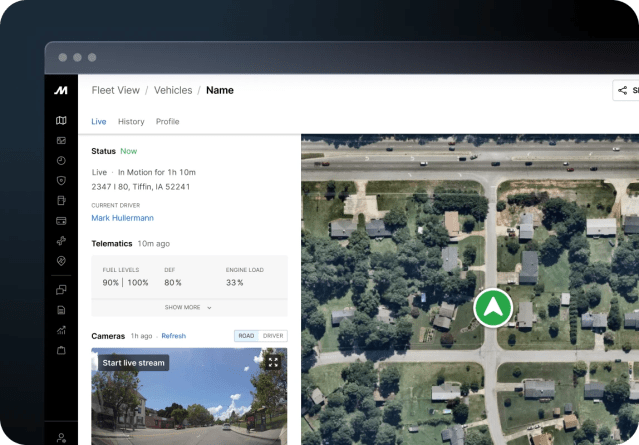Click the Motive logo in the sidebar
Screen dimensions: 639x445
point(61,90)
